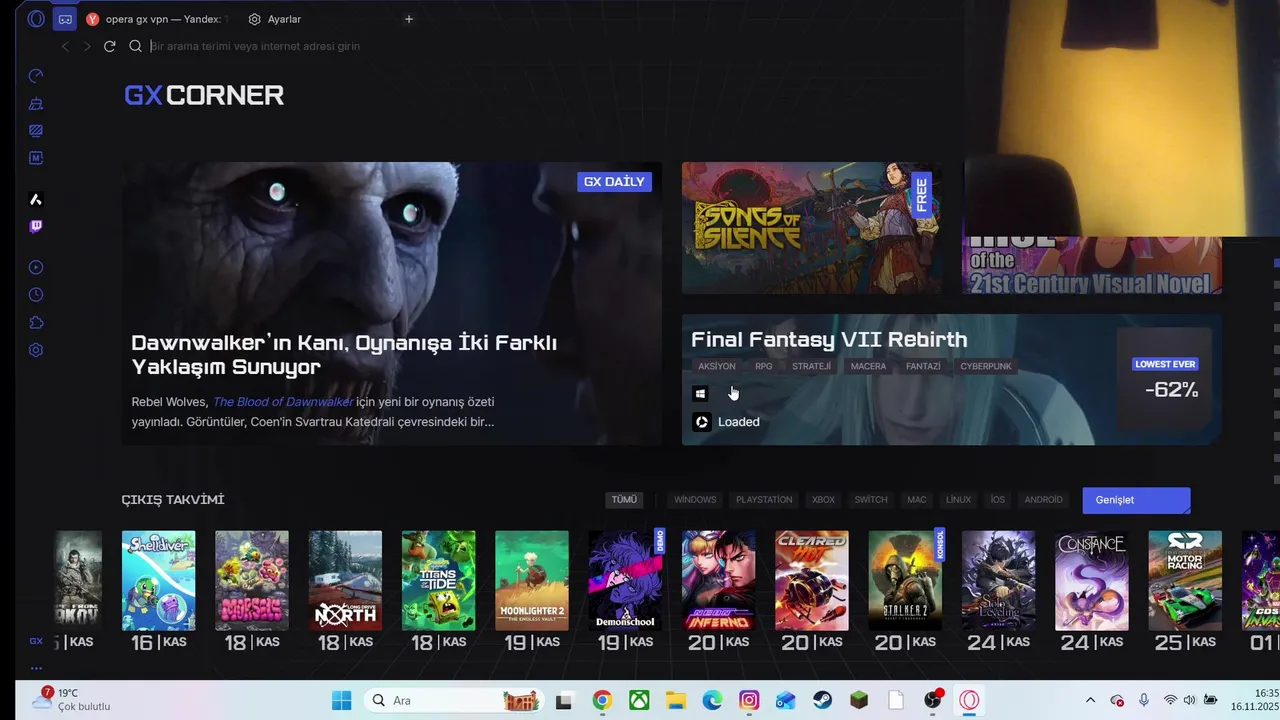Open the Moonlighter 2 game cover
1280x720 pixels.
[531, 581]
